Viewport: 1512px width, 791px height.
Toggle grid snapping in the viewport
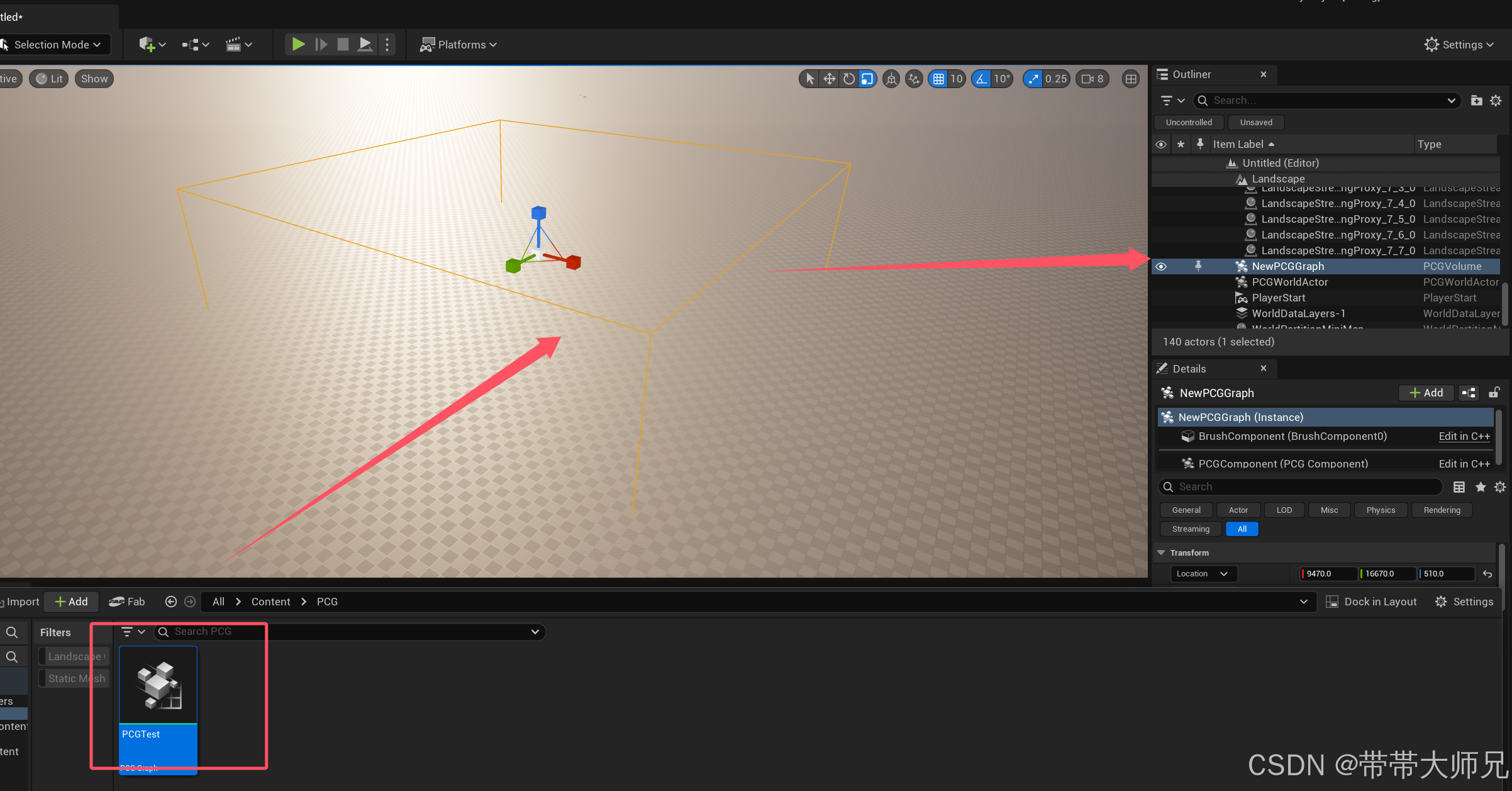coord(938,79)
